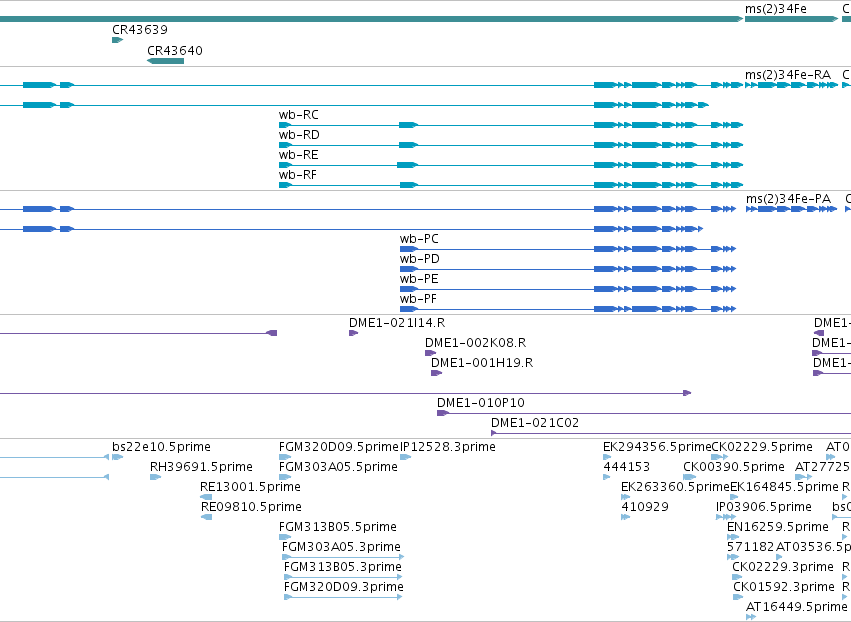This screenshot has width=851, height=622.
Task: Click the DME1-021I14.R purple arrow glyph
Action: coord(353,333)
